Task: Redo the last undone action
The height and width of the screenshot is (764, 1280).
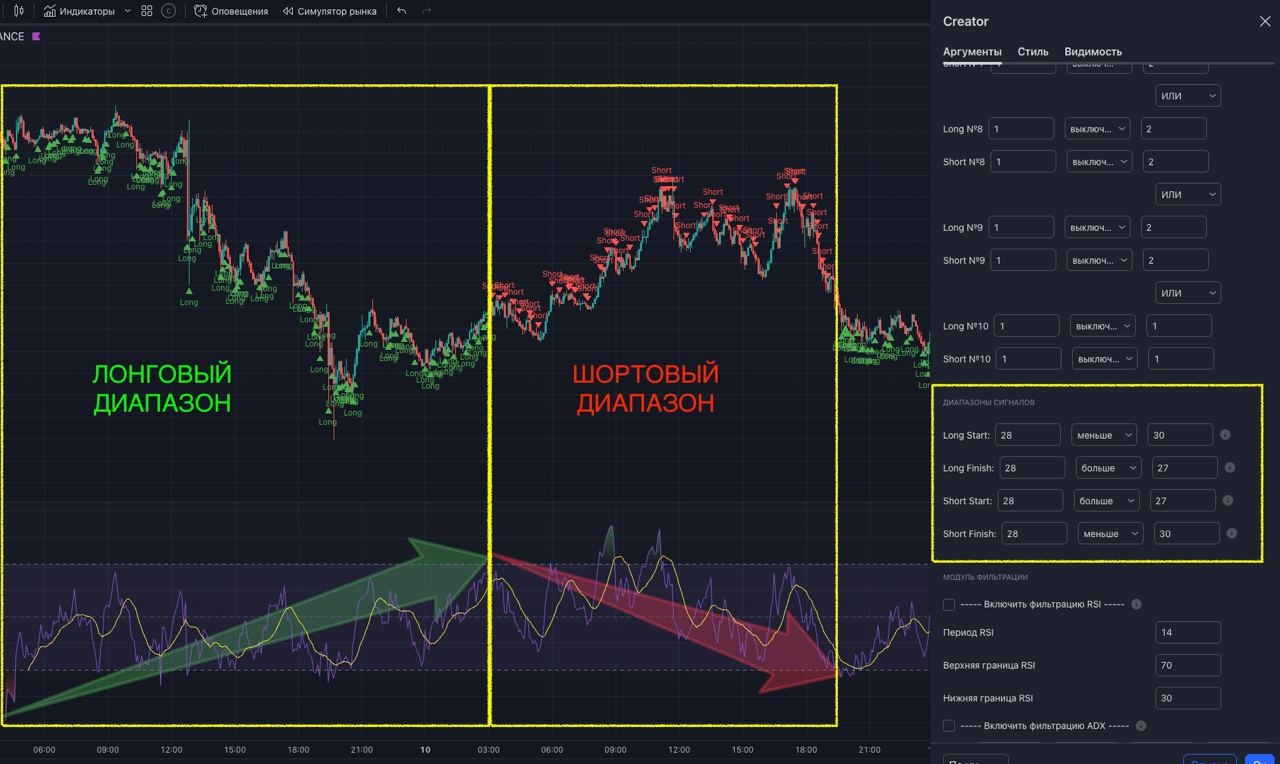Action: point(427,11)
